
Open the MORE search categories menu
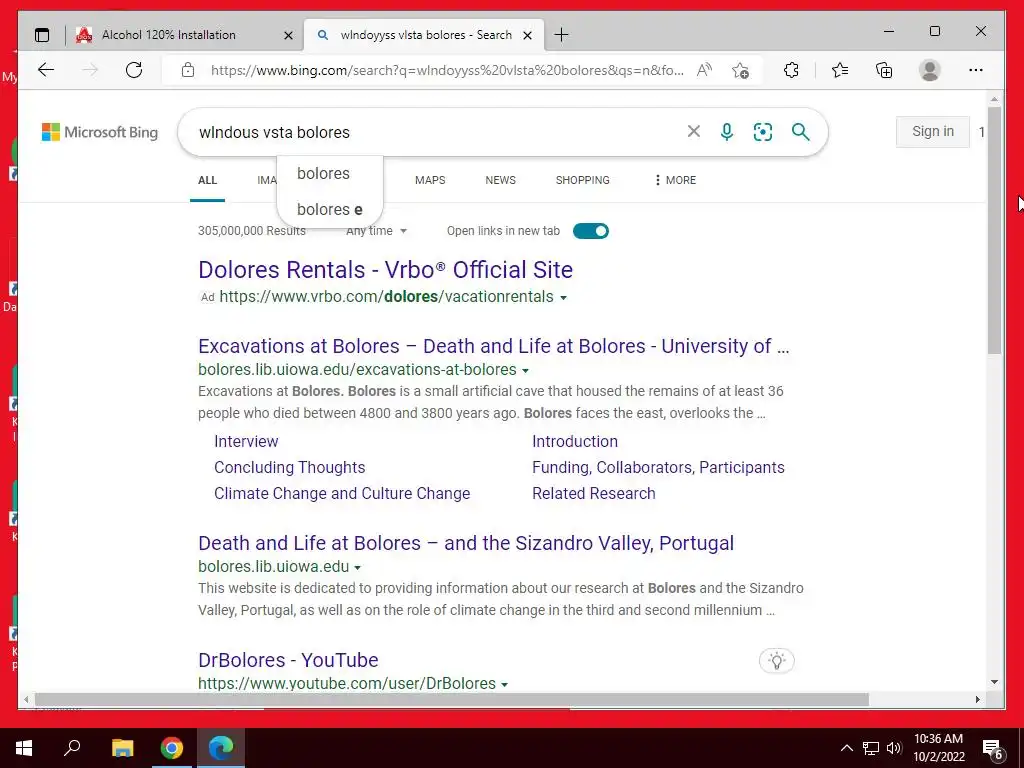click(x=675, y=180)
